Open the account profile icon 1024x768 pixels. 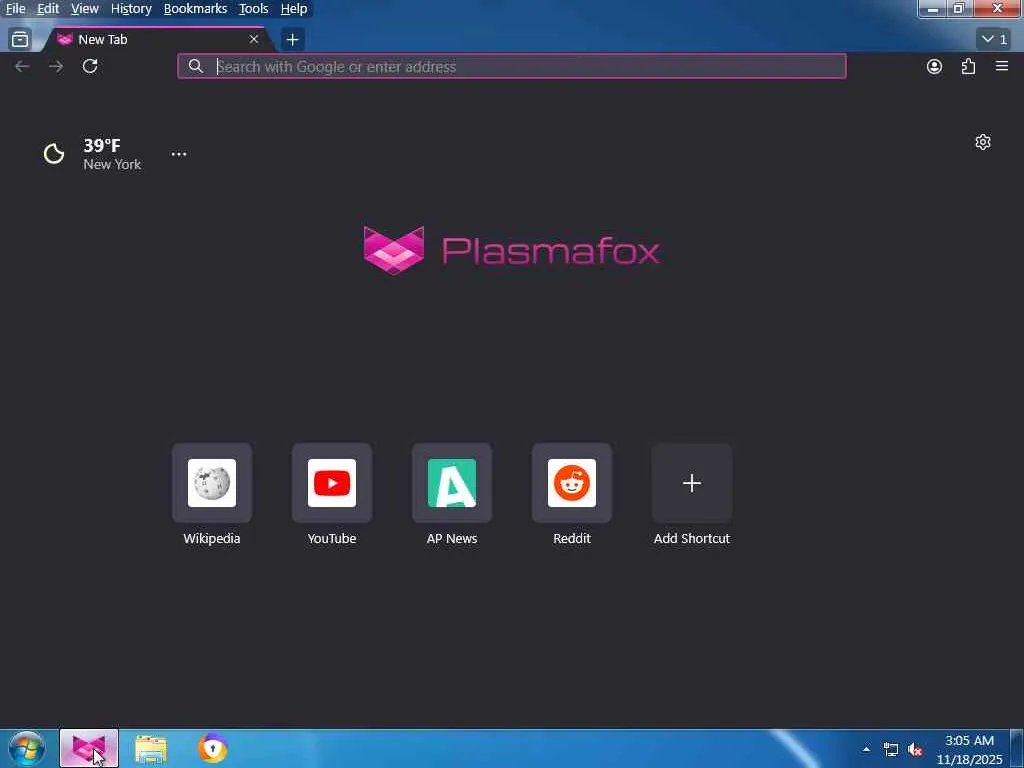pyautogui.click(x=935, y=66)
